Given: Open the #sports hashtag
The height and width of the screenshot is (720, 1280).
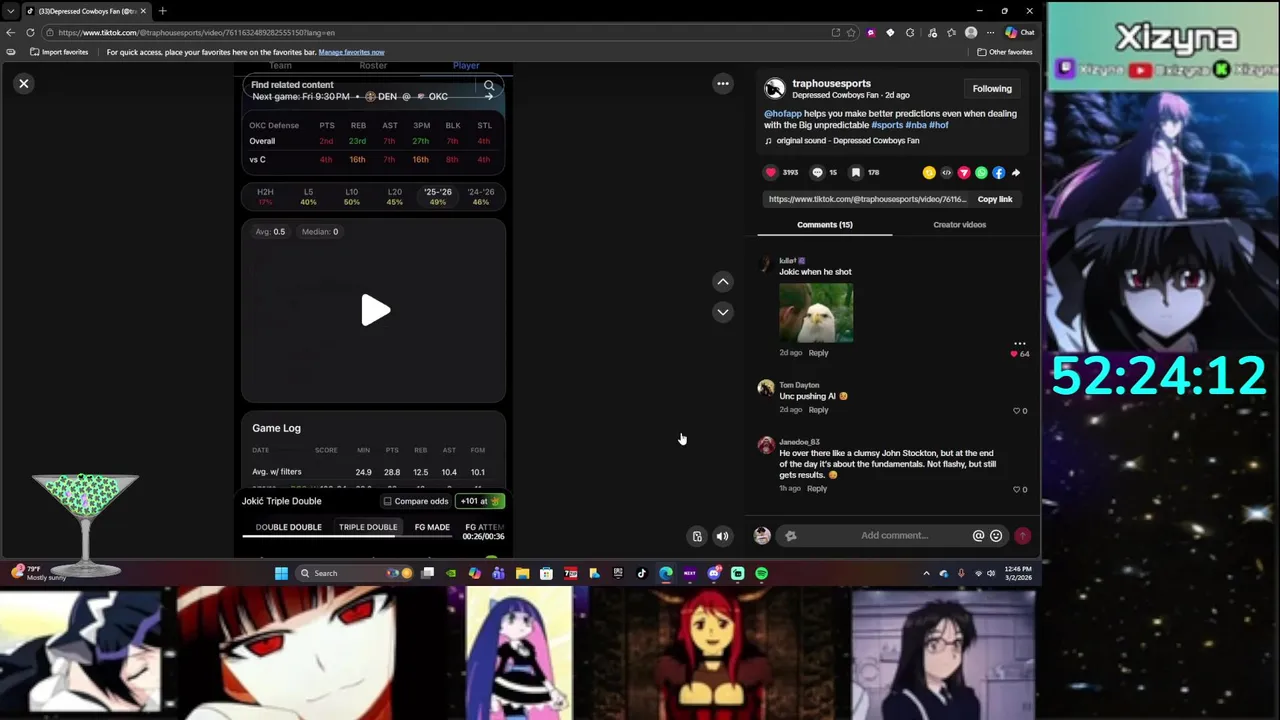Looking at the screenshot, I should [887, 125].
